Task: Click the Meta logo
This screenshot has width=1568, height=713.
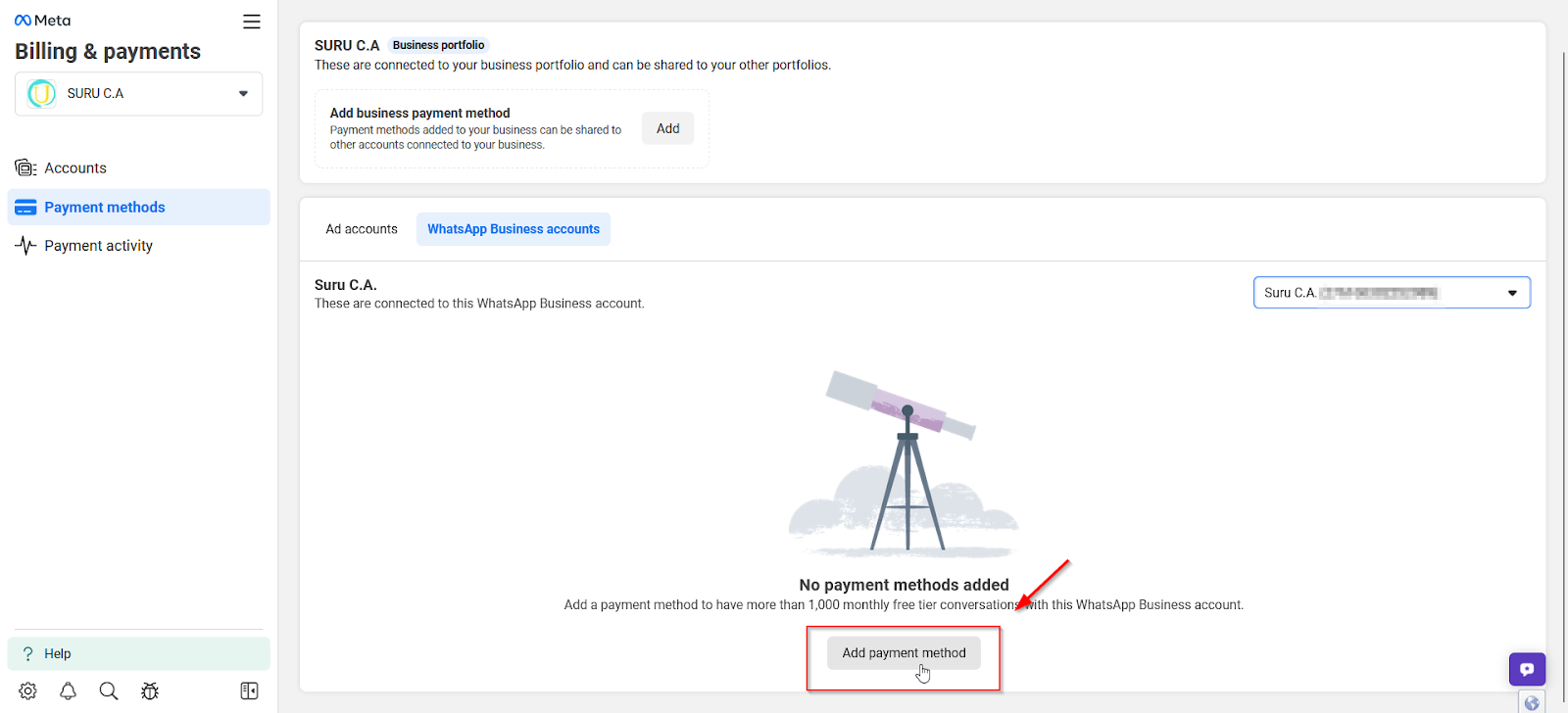Action: click(43, 21)
